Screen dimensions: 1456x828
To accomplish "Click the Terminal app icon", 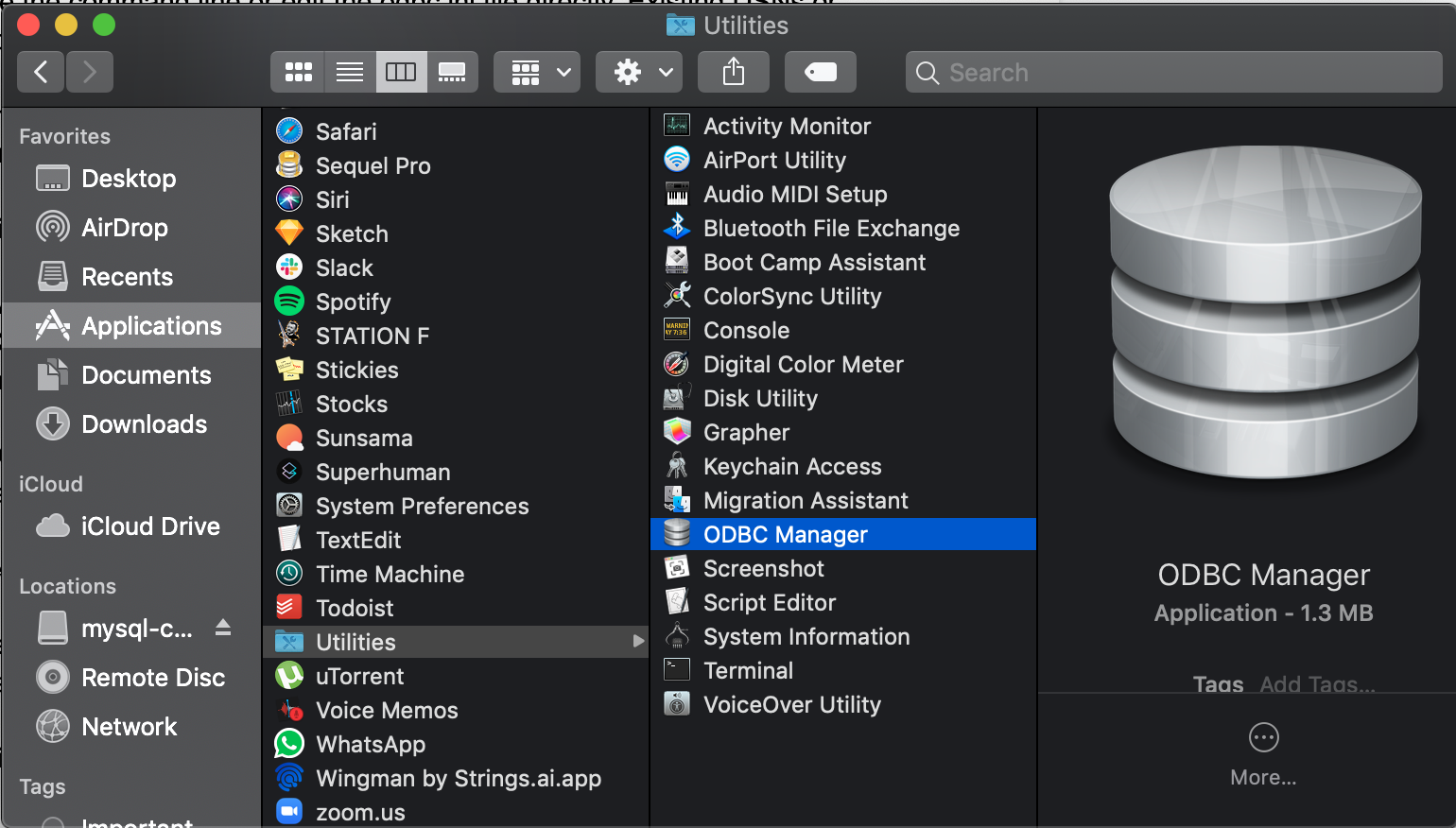I will tap(677, 670).
